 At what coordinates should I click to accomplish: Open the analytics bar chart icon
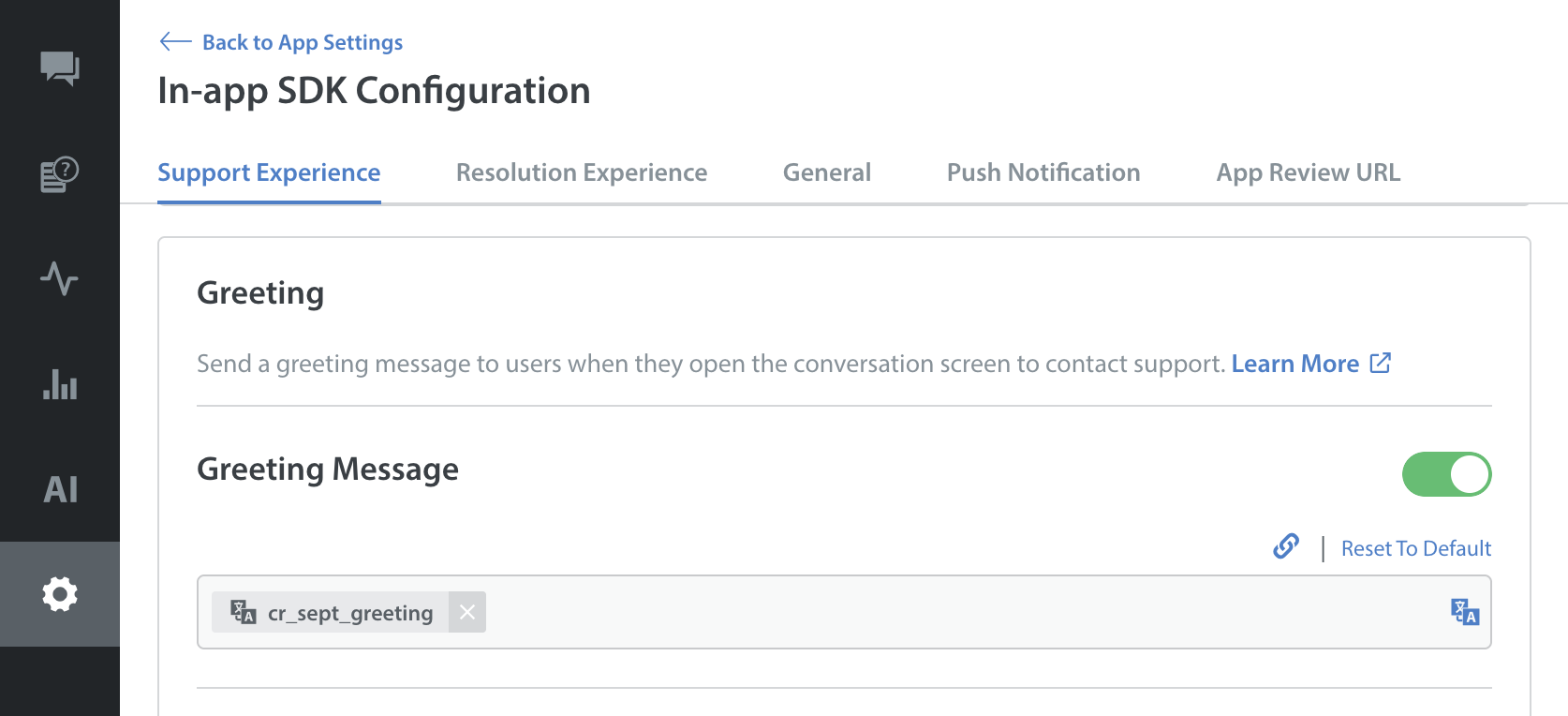click(x=60, y=384)
